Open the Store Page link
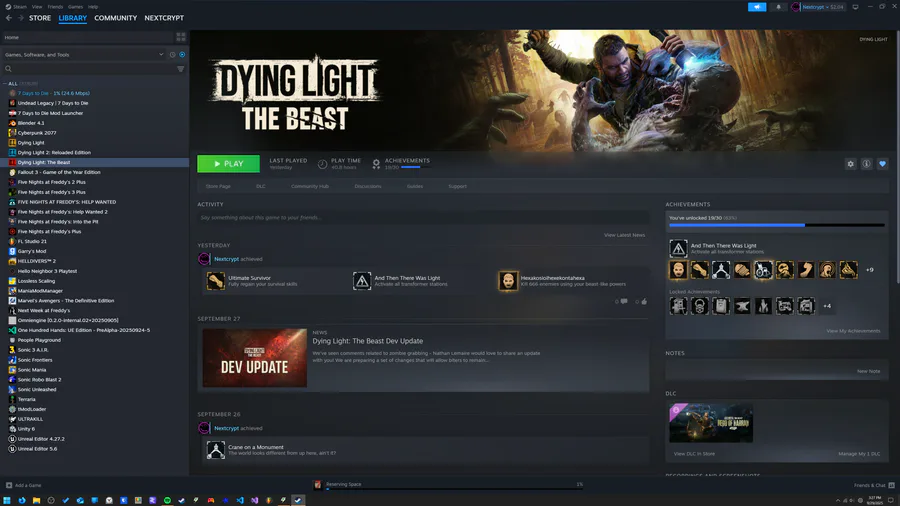900x506 pixels. coord(218,186)
